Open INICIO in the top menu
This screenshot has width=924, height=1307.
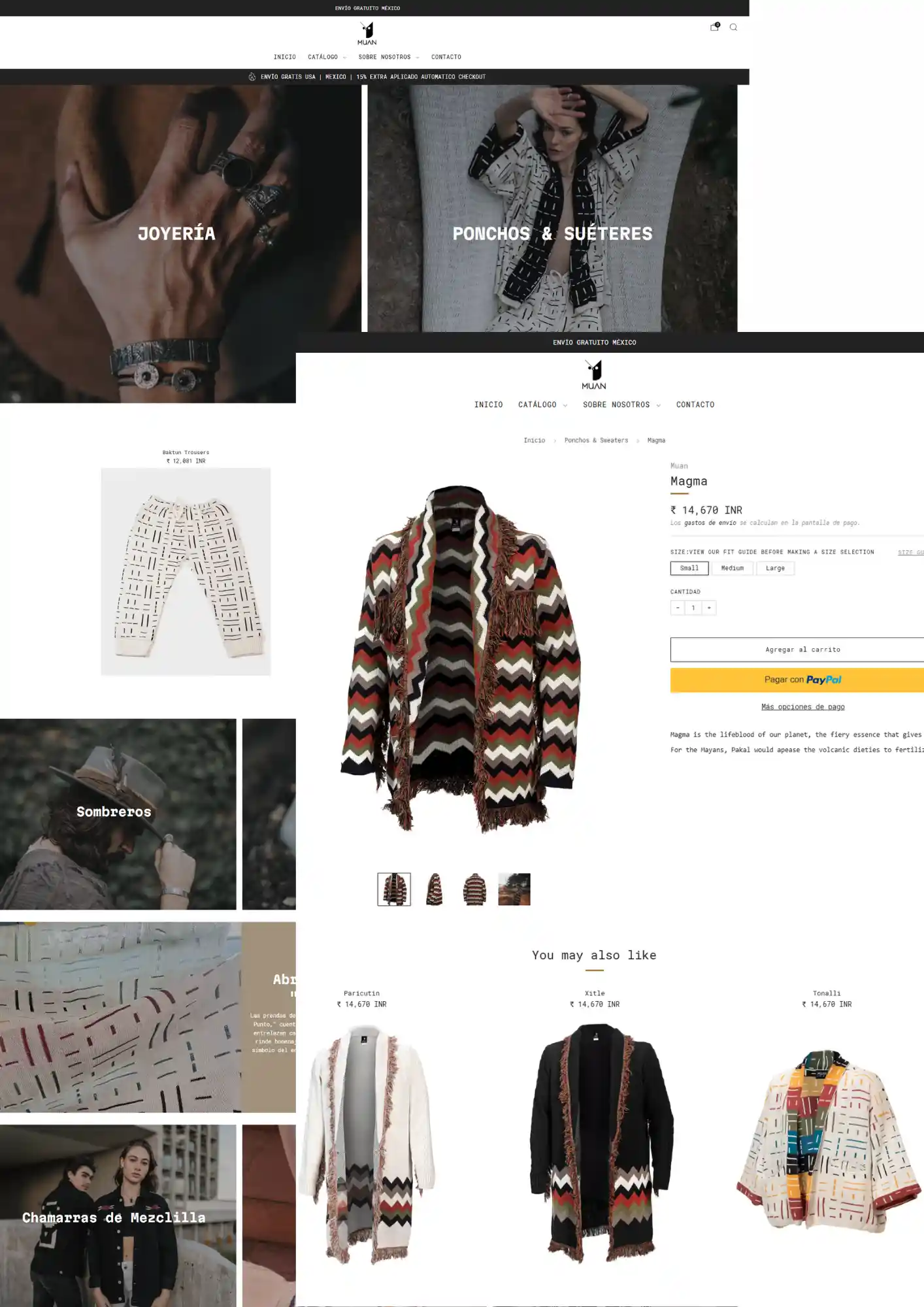click(x=285, y=57)
